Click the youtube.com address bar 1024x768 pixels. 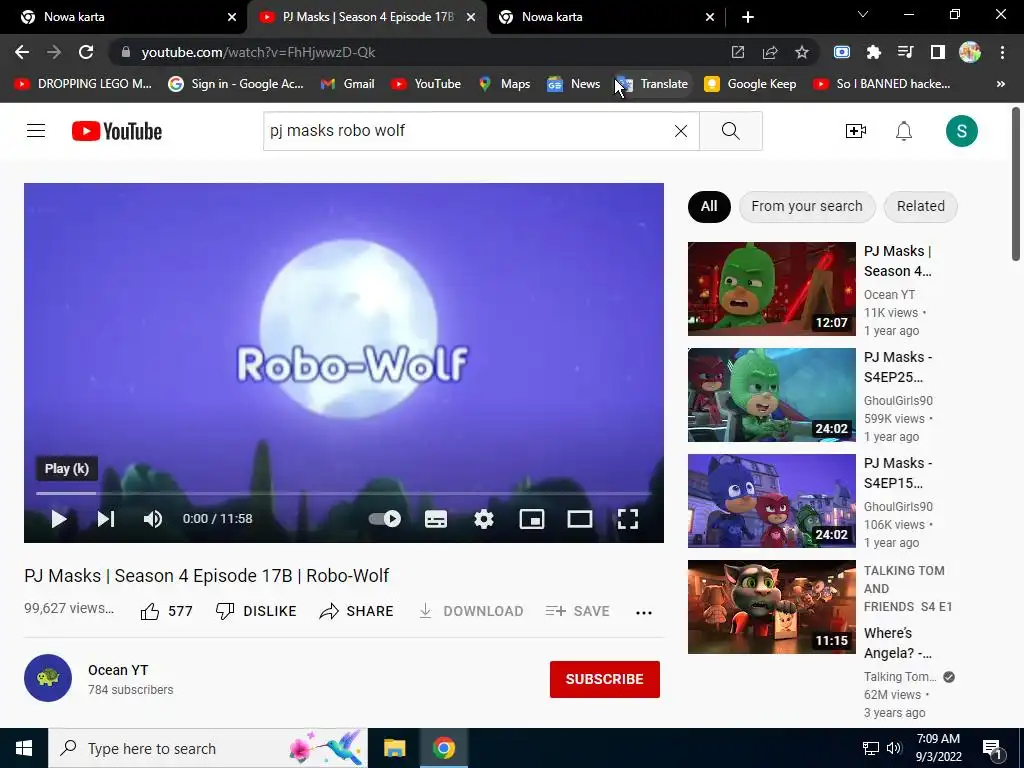tap(418, 52)
